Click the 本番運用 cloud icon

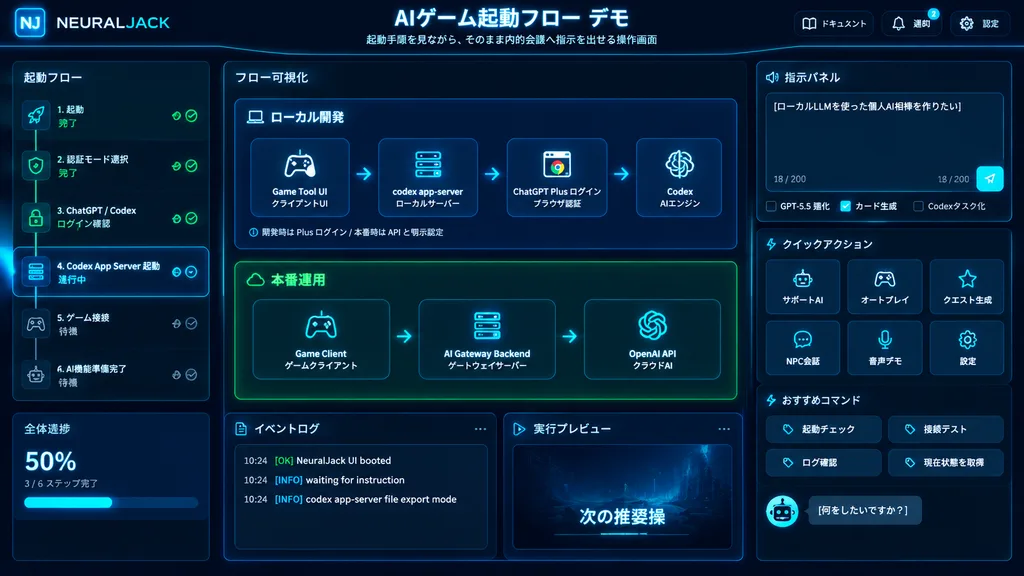[255, 280]
